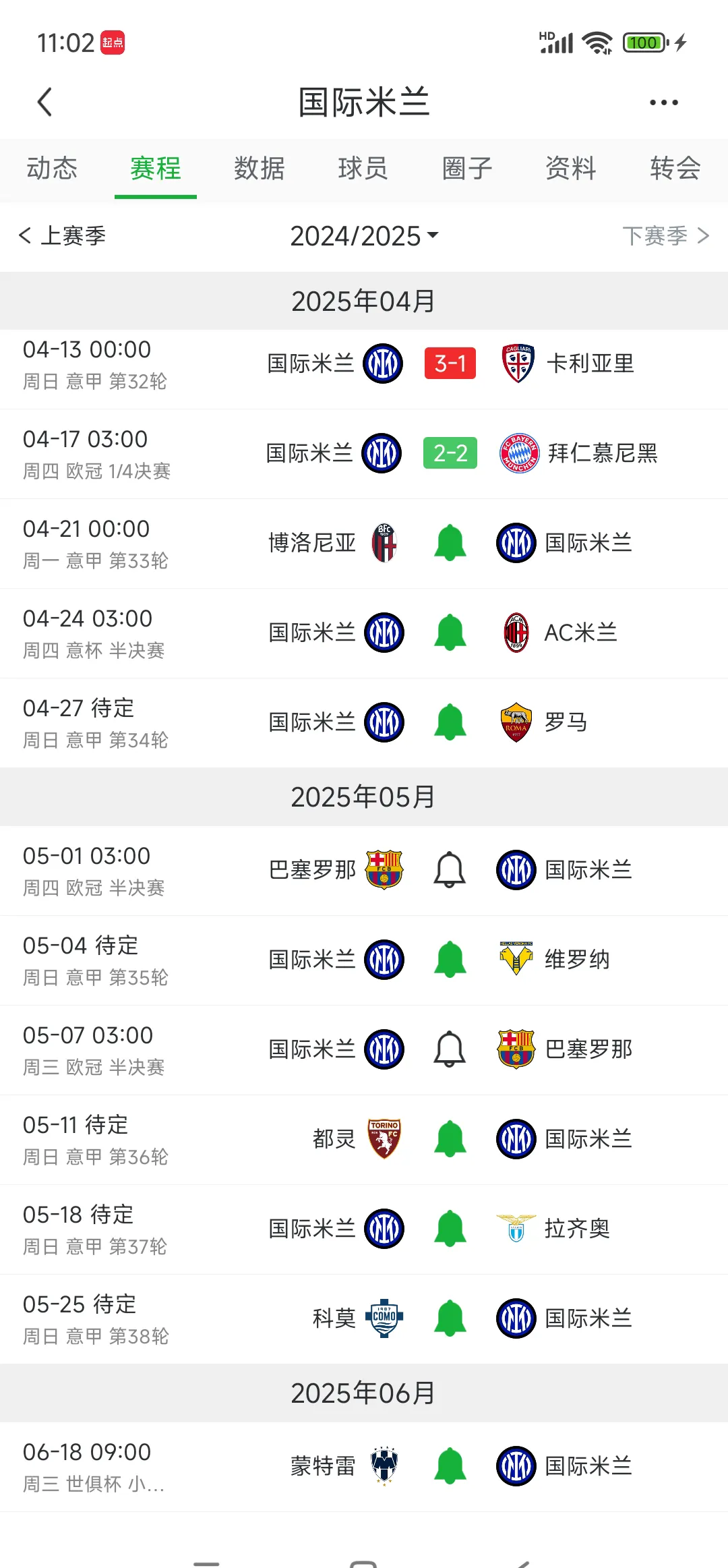The image size is (728, 1568).
Task: Tap the Bayern Munich club logo
Action: tap(518, 453)
